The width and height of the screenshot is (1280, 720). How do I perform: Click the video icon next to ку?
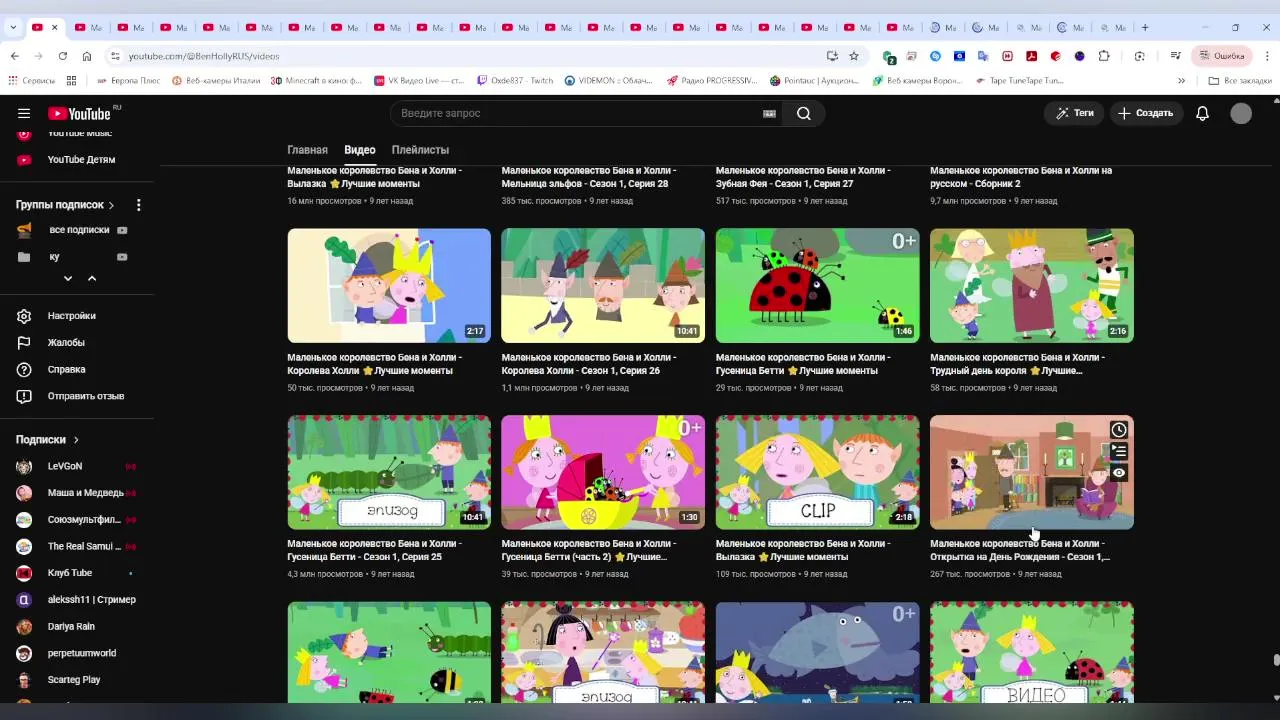(122, 257)
